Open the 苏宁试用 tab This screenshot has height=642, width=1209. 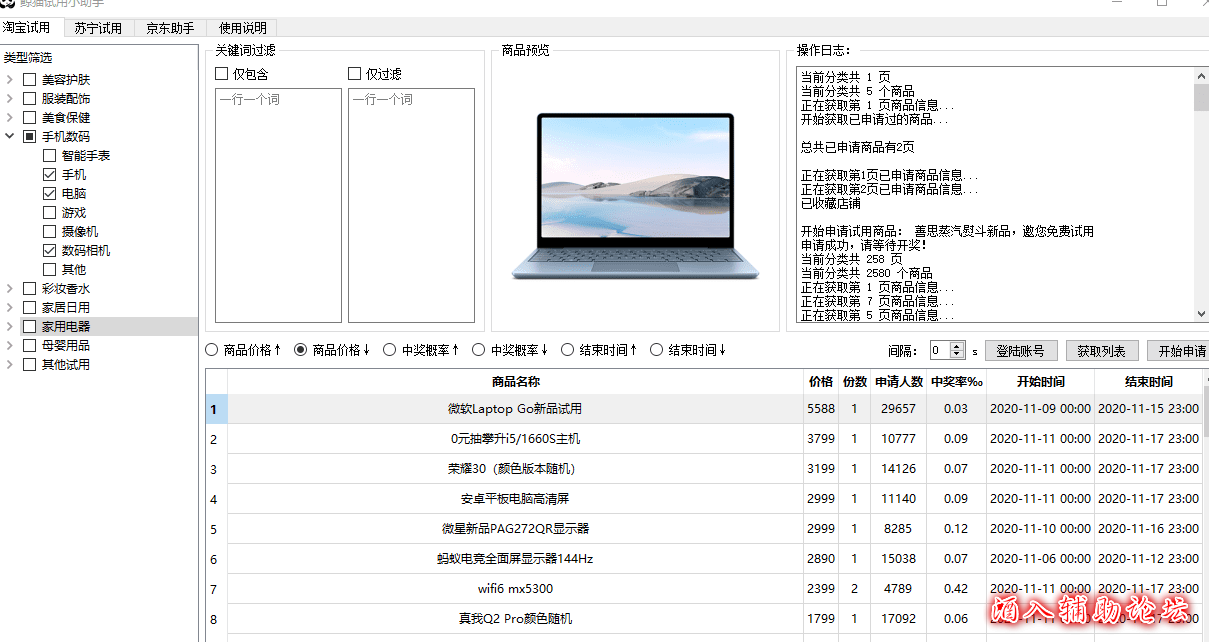click(x=98, y=28)
